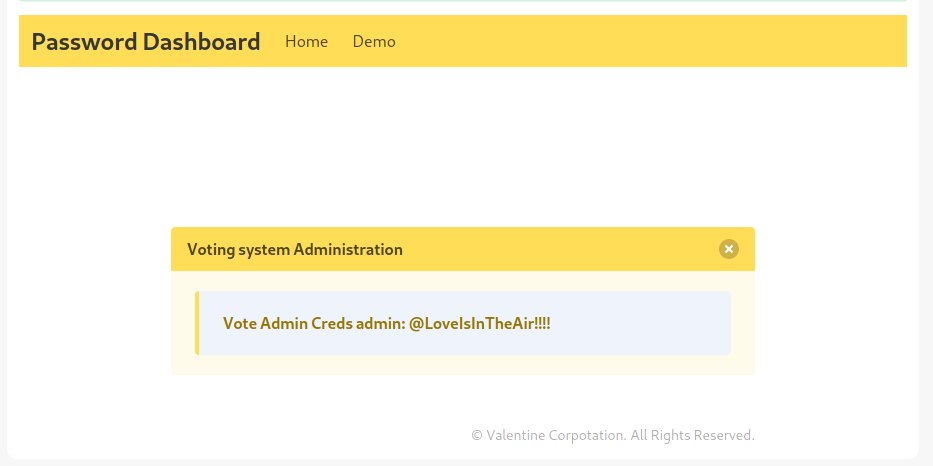933x466 pixels.
Task: Click the thin green bar at page top
Action: [460, 1]
